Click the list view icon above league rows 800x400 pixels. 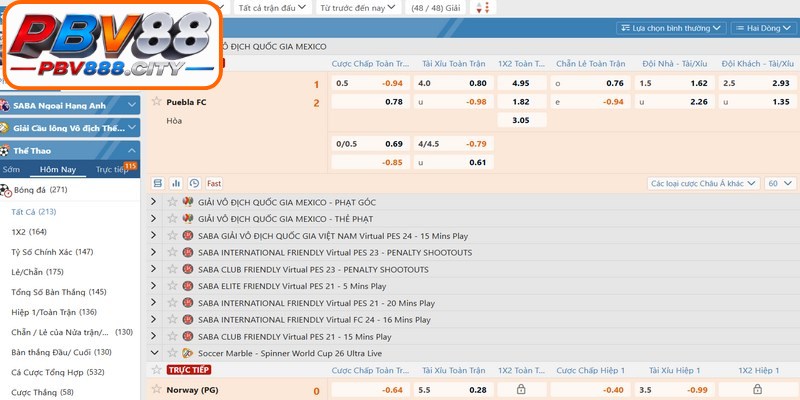tap(158, 183)
